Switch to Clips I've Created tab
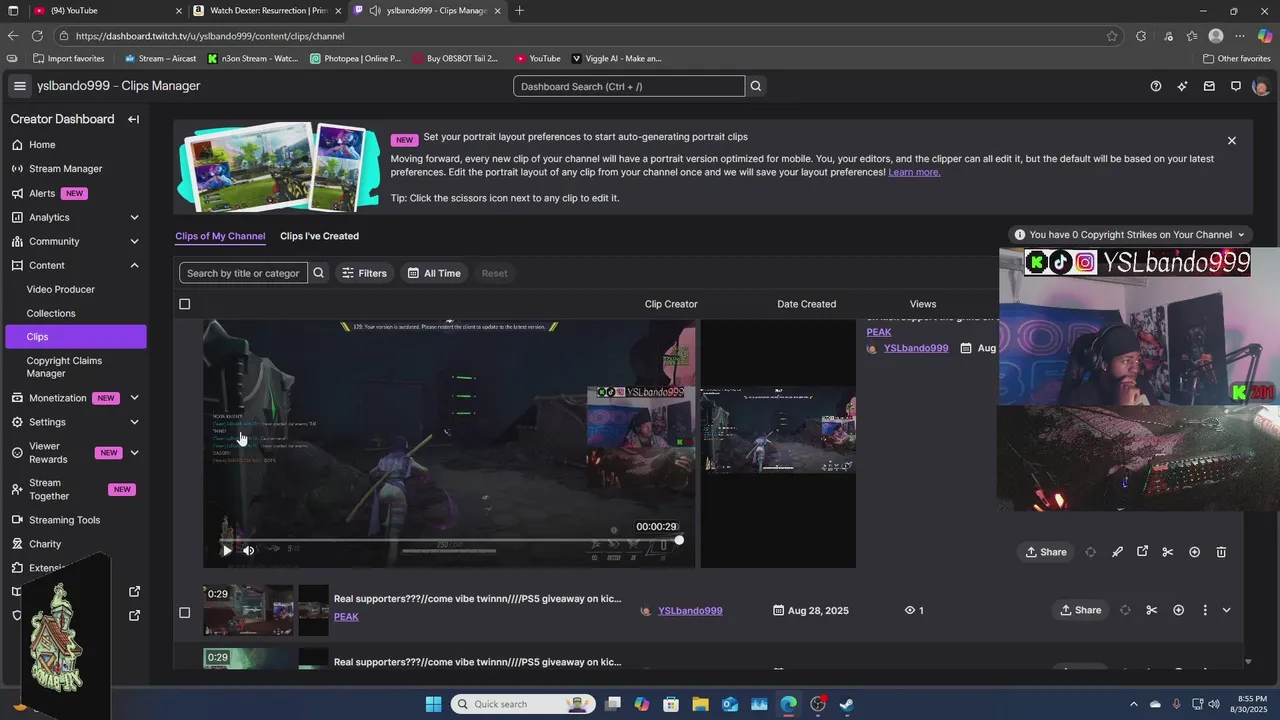The height and width of the screenshot is (720, 1280). point(319,236)
